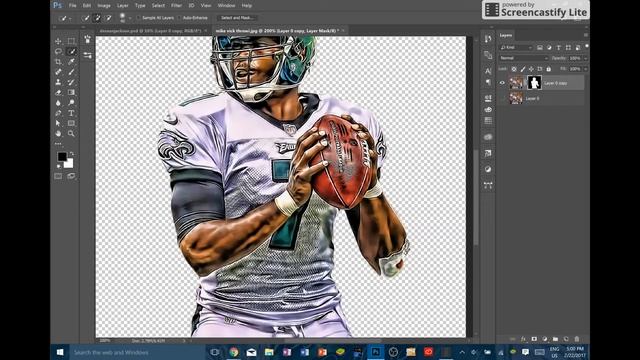640x360 pixels.
Task: Select the Eyedropper tool
Action: click(71, 62)
